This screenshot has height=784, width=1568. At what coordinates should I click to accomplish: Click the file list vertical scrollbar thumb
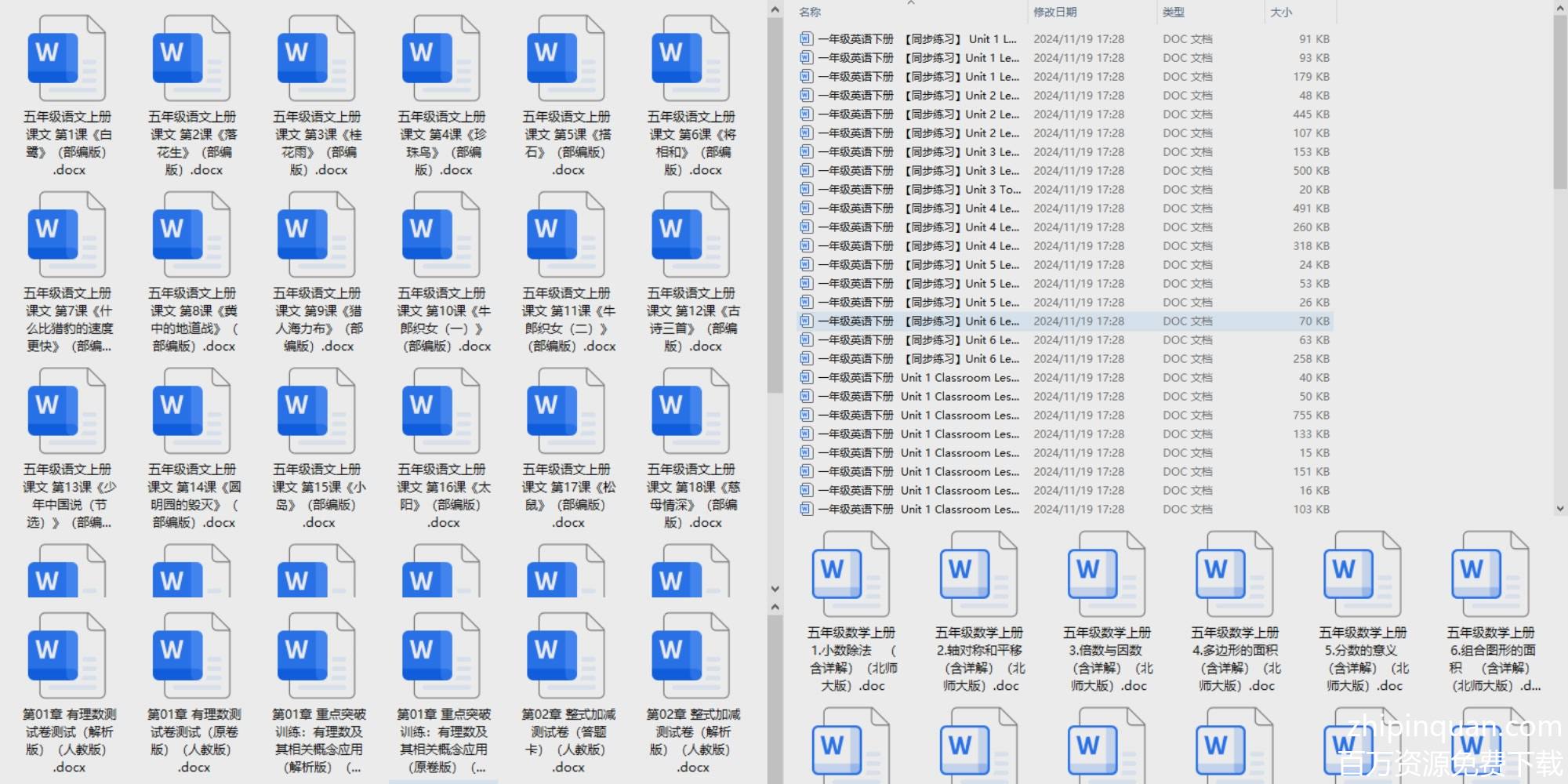tap(1560, 102)
